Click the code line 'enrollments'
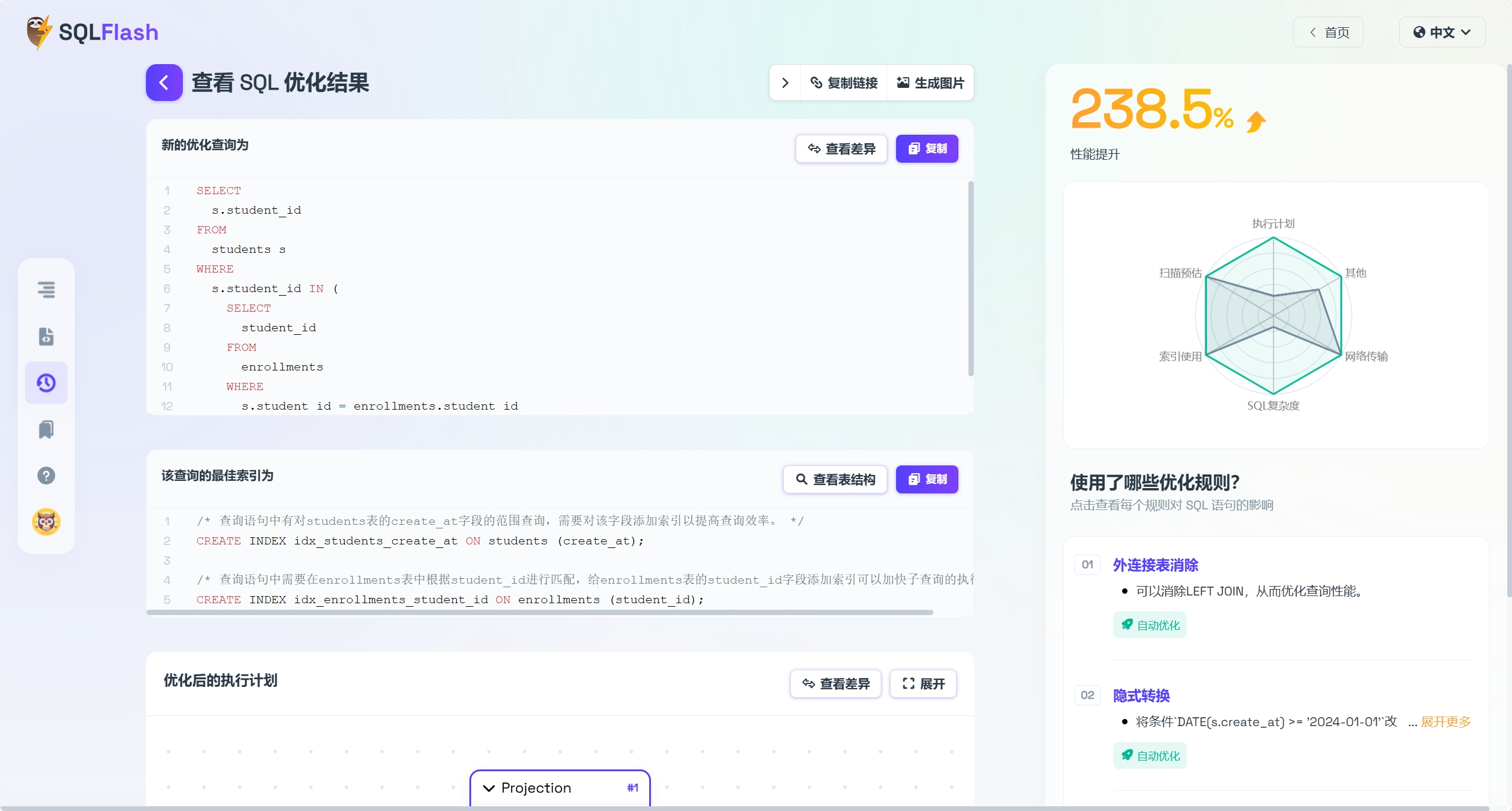This screenshot has height=811, width=1512. coord(282,367)
